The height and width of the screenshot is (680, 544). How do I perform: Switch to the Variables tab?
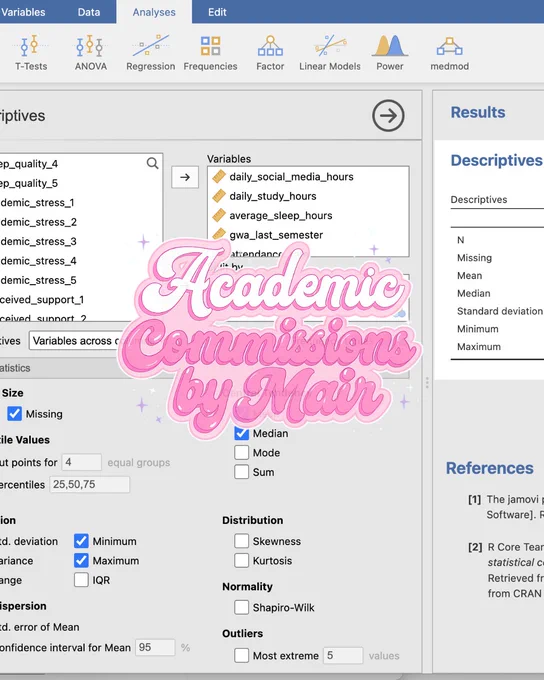click(x=23, y=12)
